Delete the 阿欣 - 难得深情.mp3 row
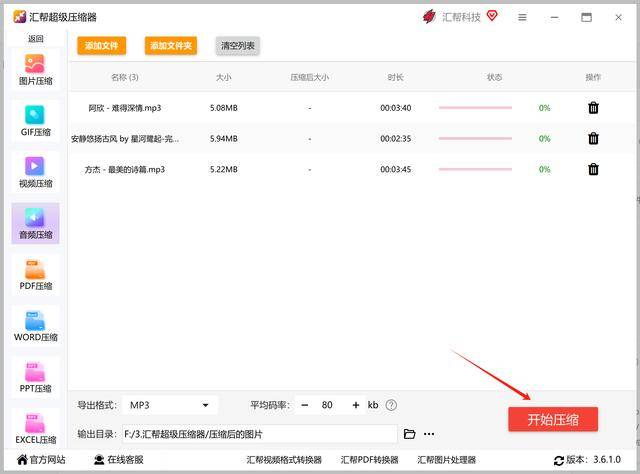640x474 pixels. click(x=593, y=108)
